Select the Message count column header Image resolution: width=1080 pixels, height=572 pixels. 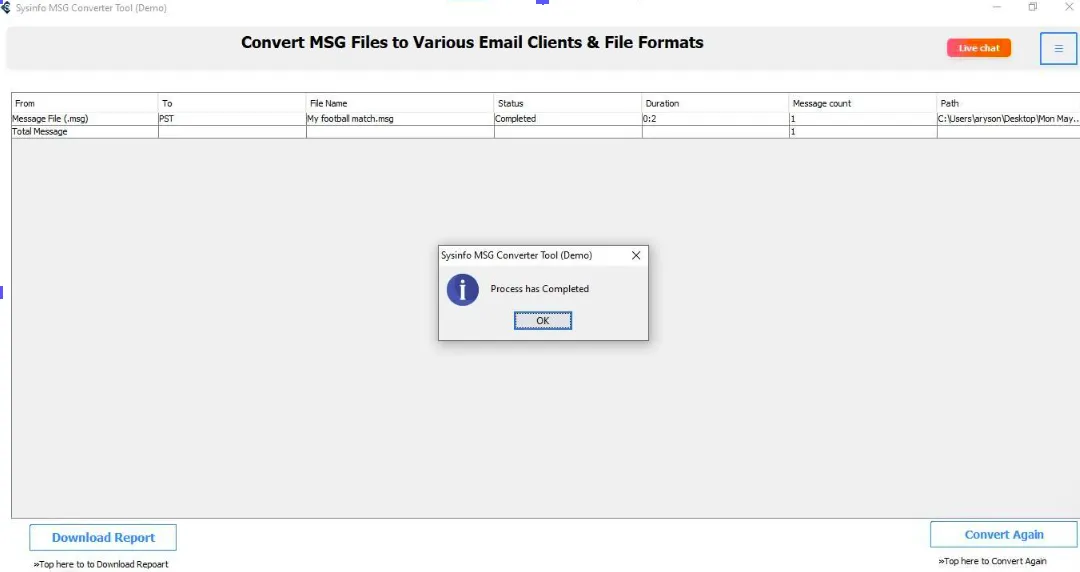pyautogui.click(x=863, y=103)
